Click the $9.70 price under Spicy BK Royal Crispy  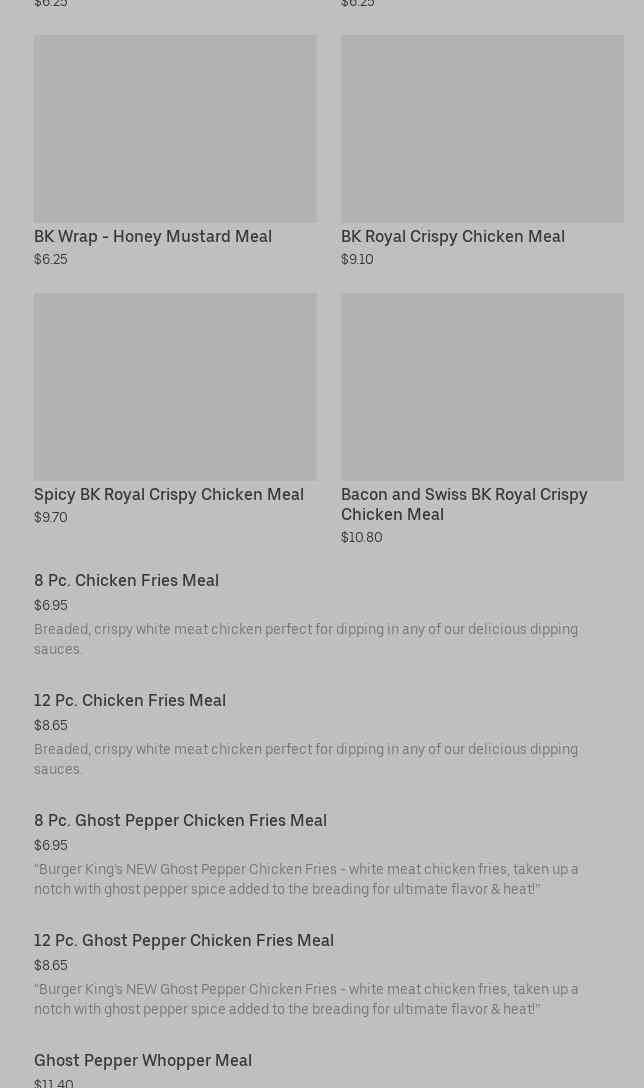coord(51,518)
